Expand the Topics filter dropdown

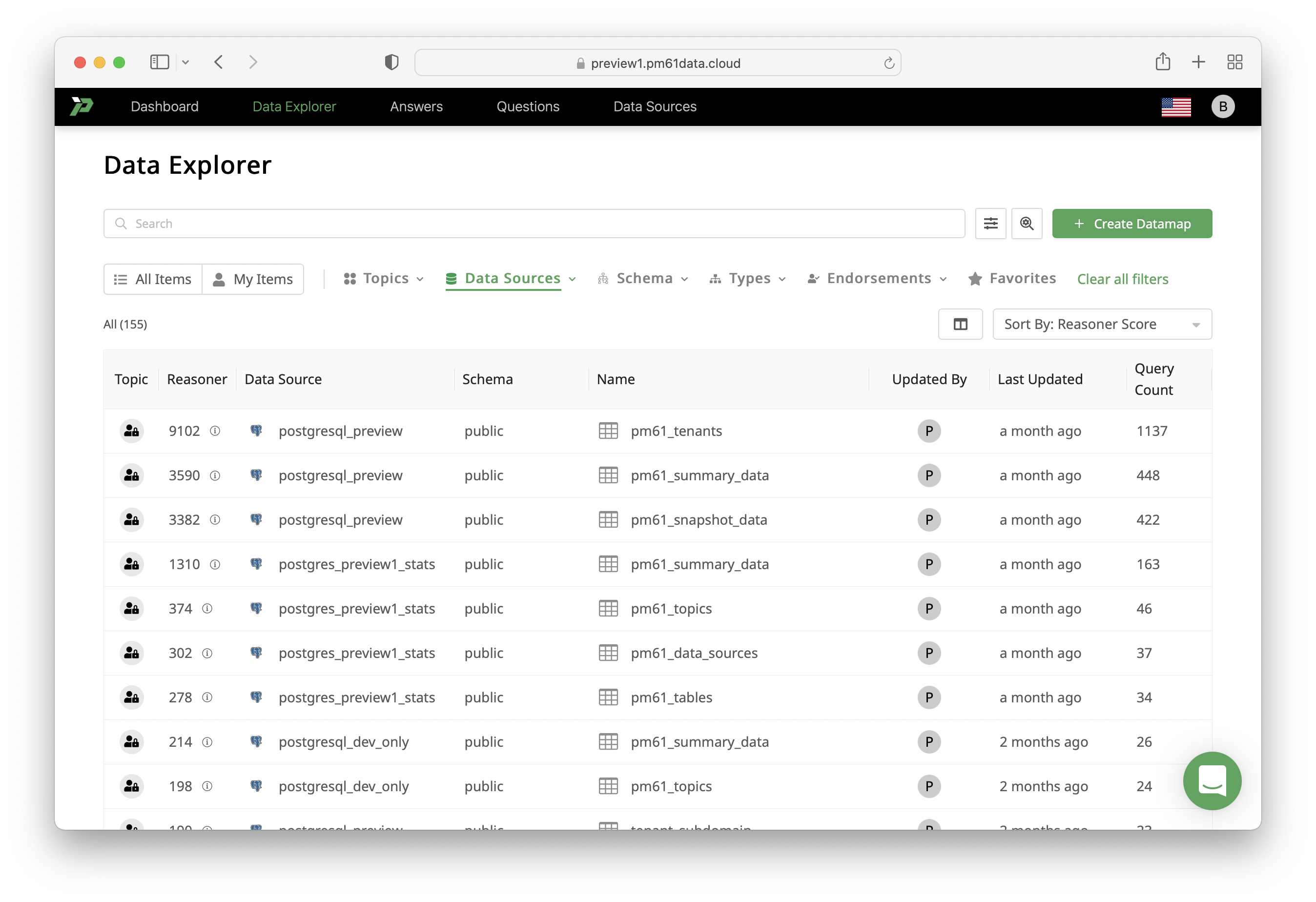383,279
